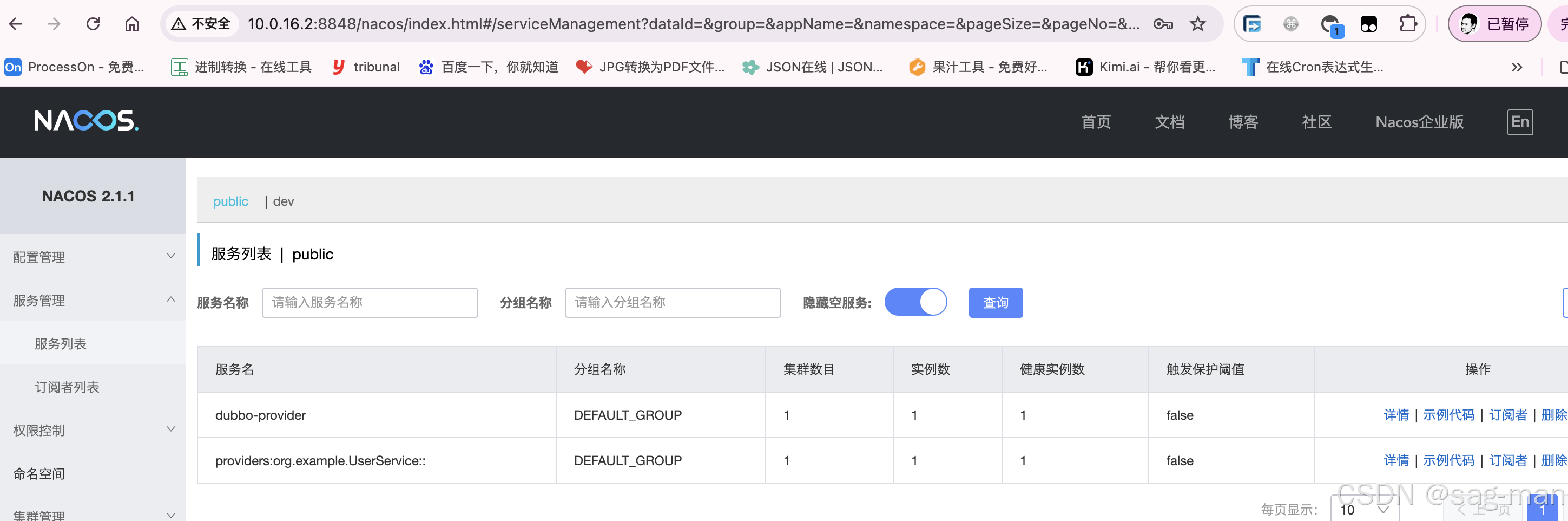Open the tribunal bookmark
The height and width of the screenshot is (521, 1568).
click(x=366, y=67)
